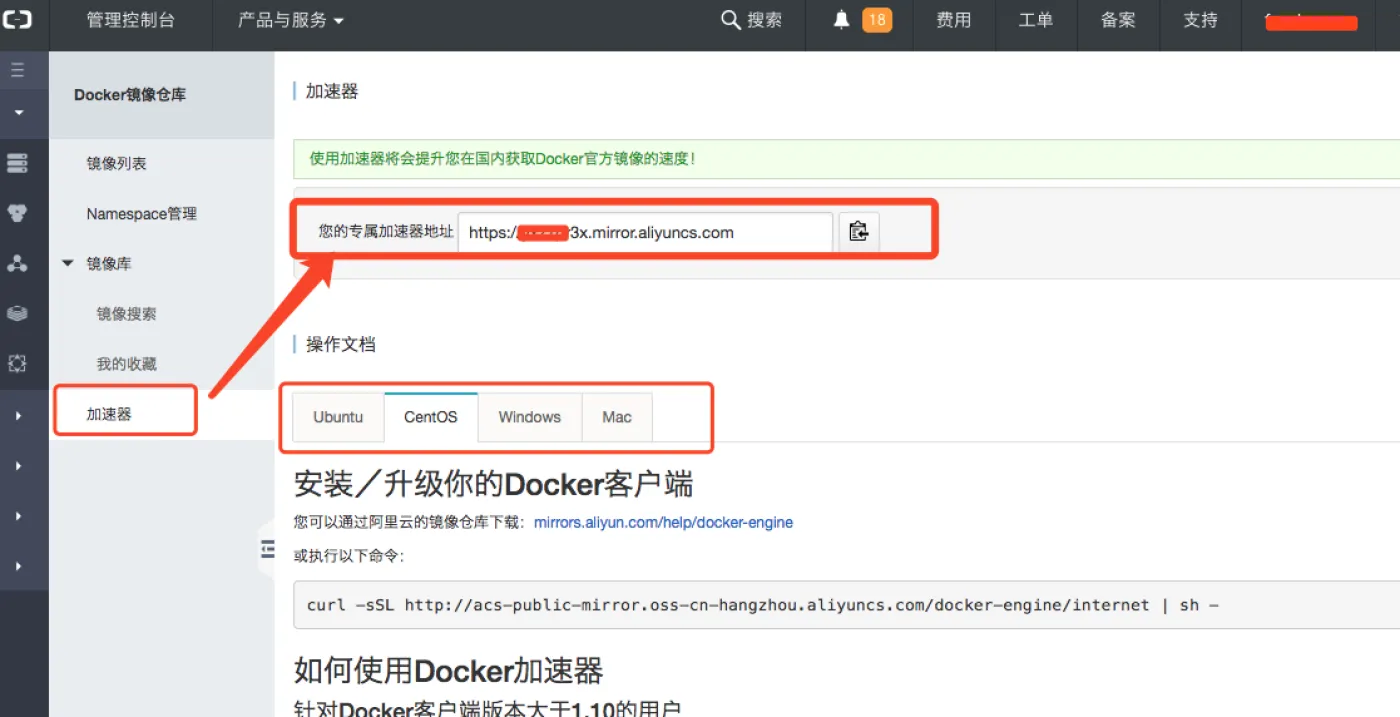The height and width of the screenshot is (717, 1400).
Task: Open the 备案 menu
Action: click(1118, 20)
